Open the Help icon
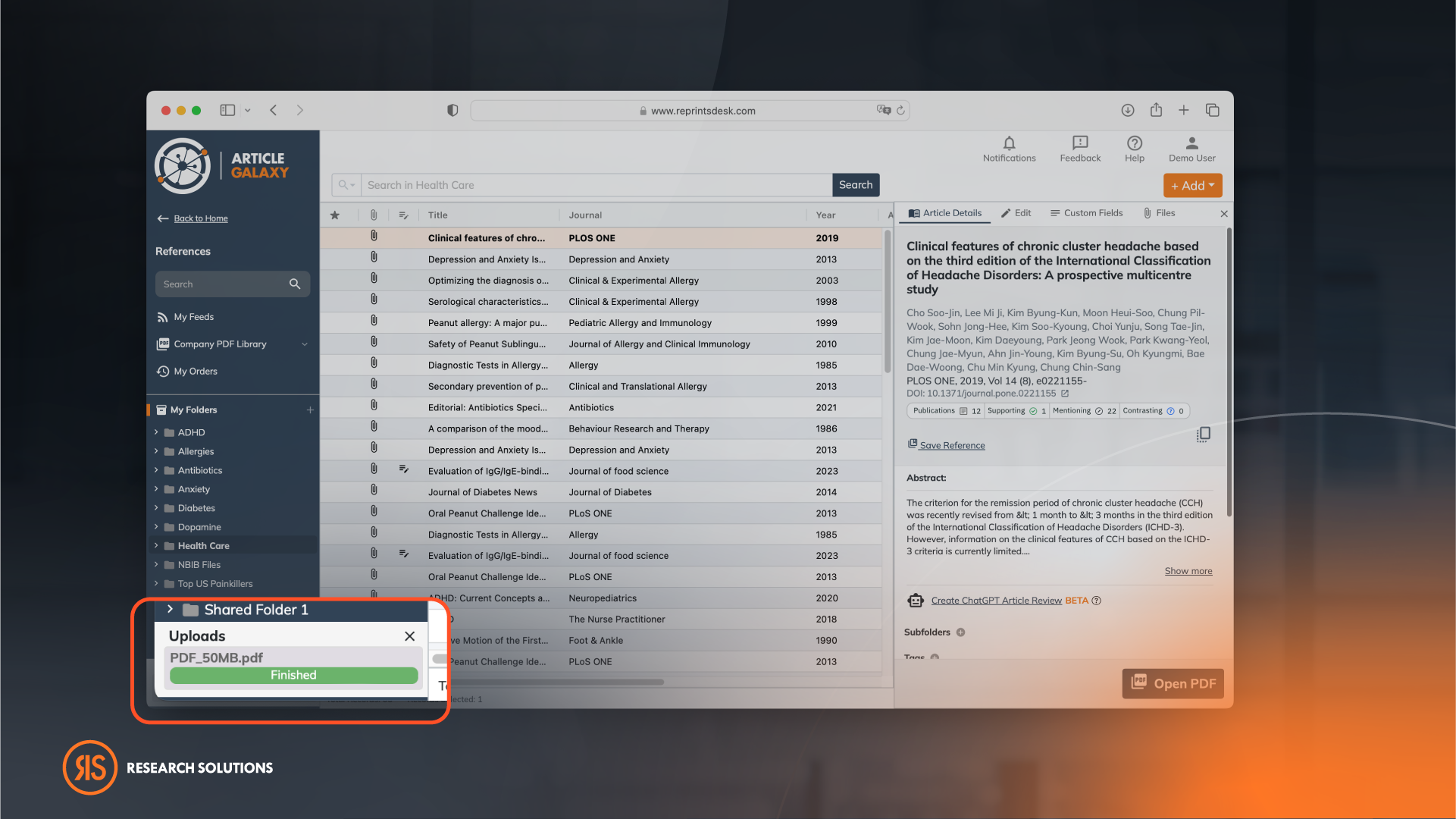 1135,144
